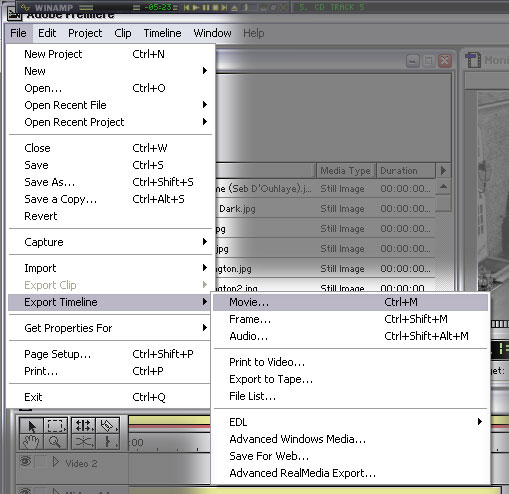Click project list scroll up arrow
The width and height of the screenshot is (509, 494).
(x=443, y=187)
